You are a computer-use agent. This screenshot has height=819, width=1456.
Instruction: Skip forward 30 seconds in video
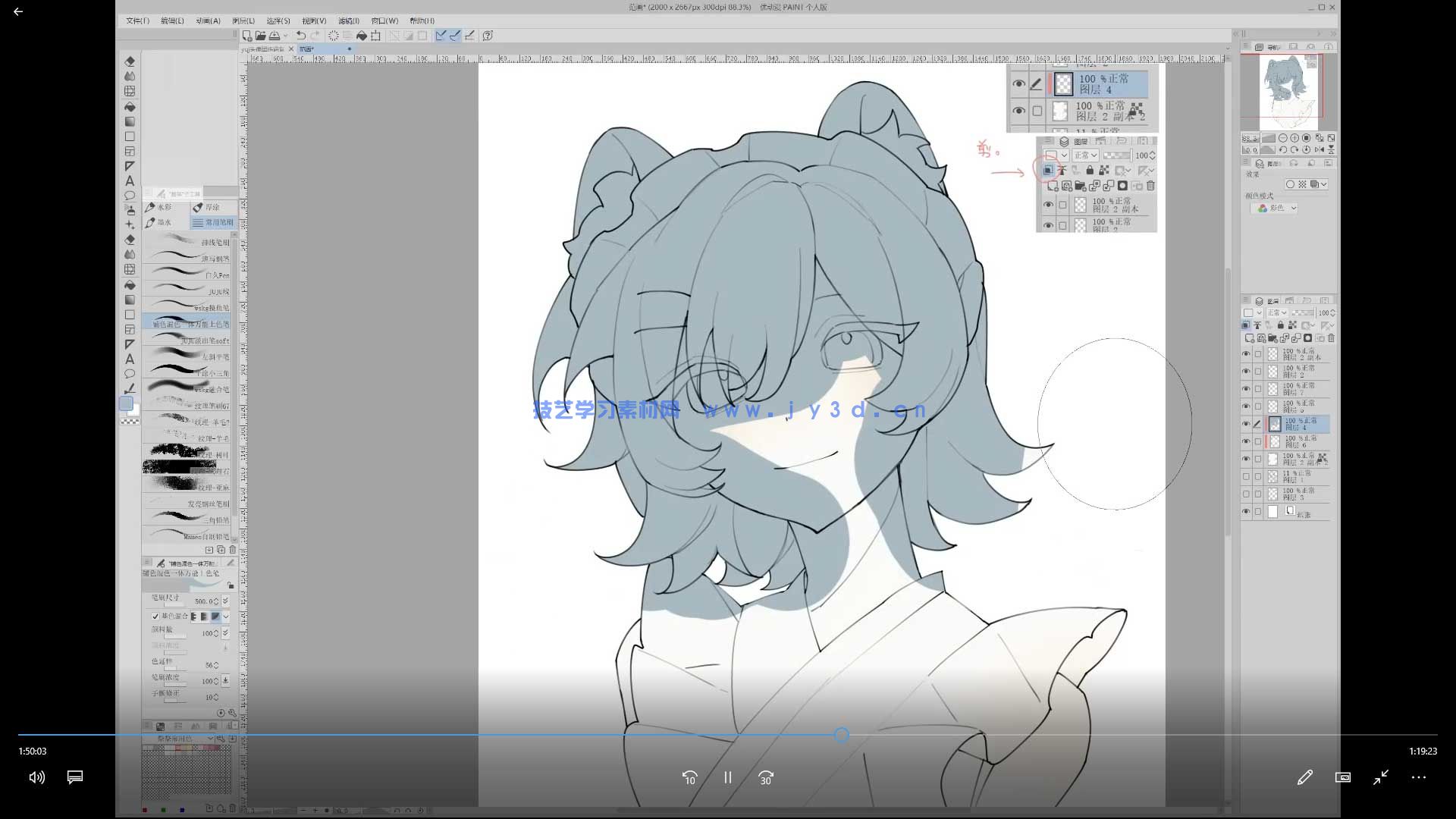coord(766,777)
